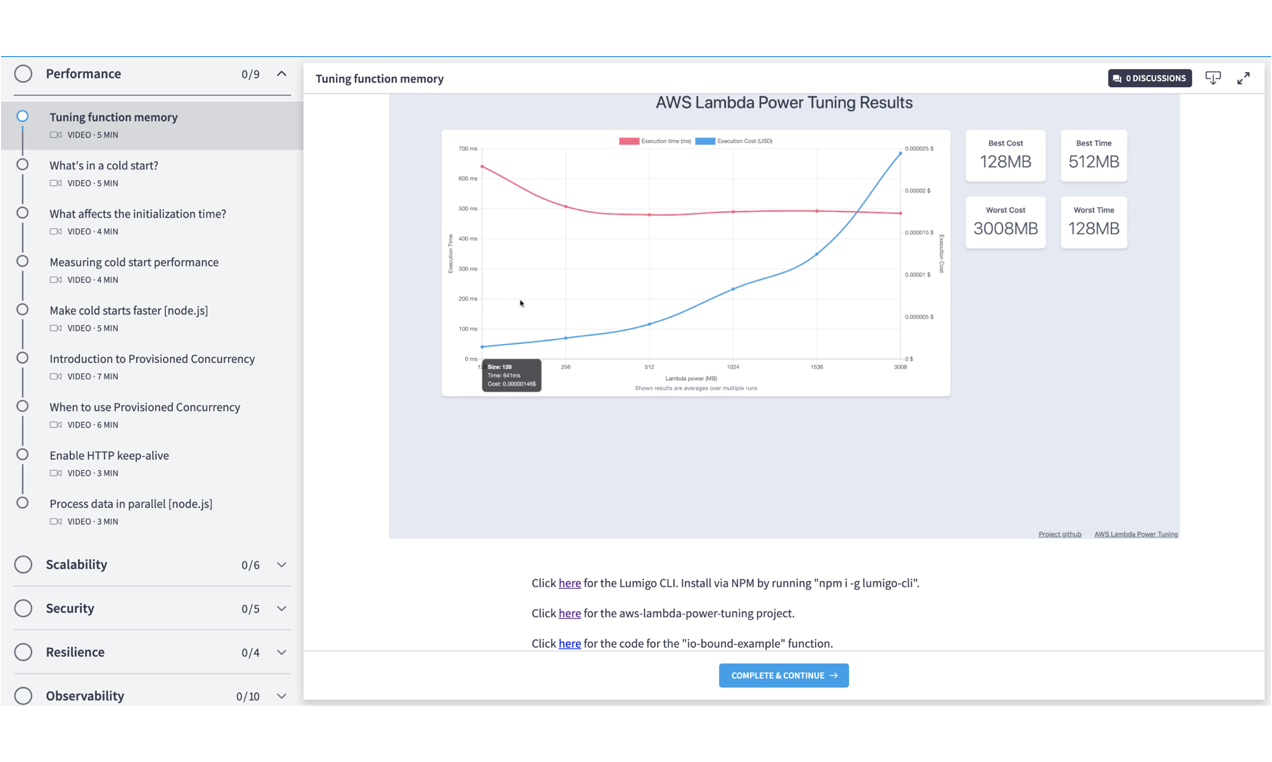Expand the Observability section chevron
The image size is (1272, 762).
click(x=281, y=696)
